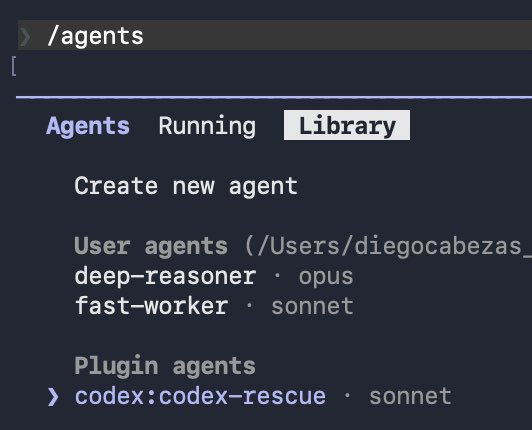The image size is (532, 430).
Task: Open the fast-worker agent
Action: (x=151, y=306)
